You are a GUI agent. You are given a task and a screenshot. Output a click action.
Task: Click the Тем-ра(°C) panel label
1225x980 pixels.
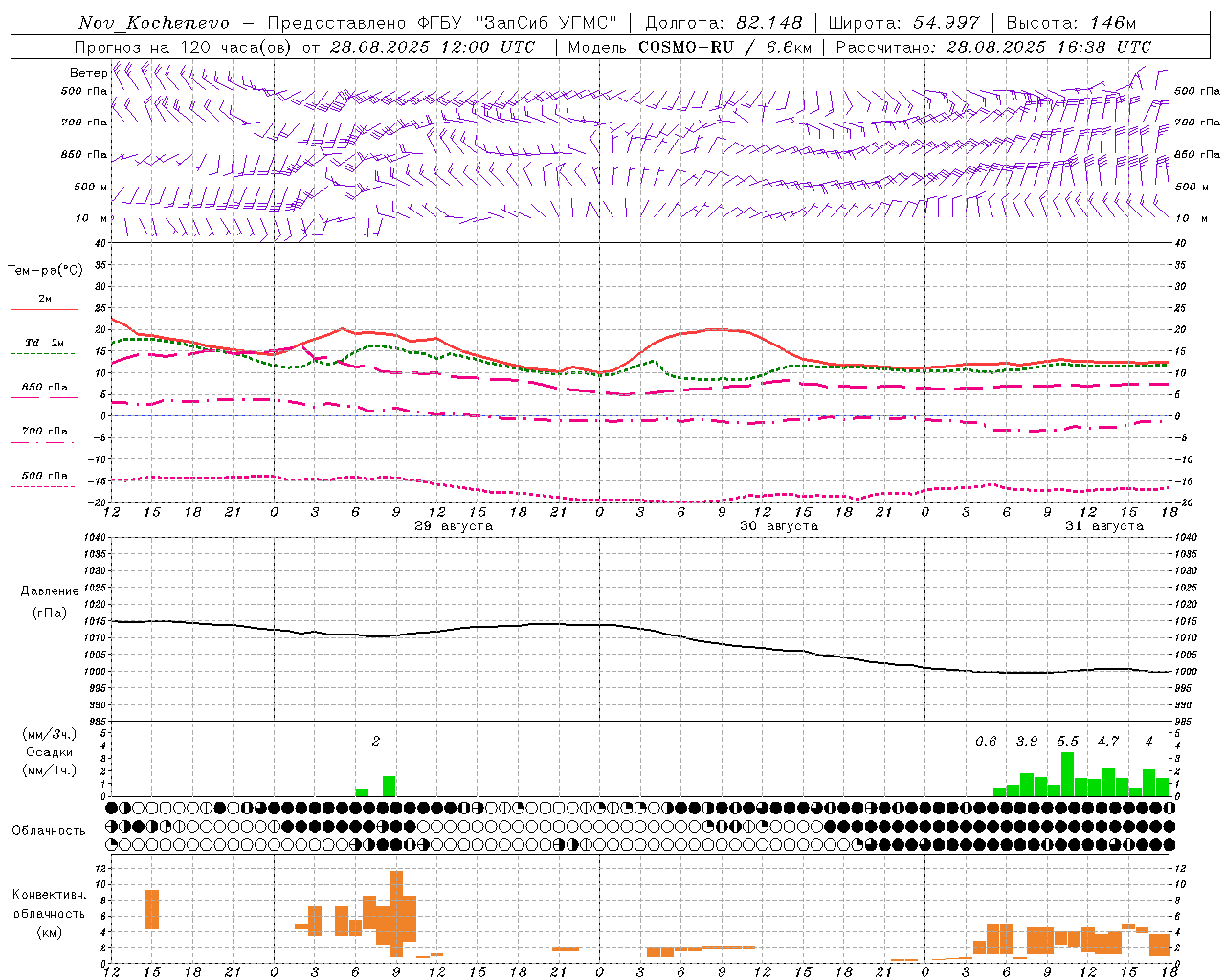45,271
